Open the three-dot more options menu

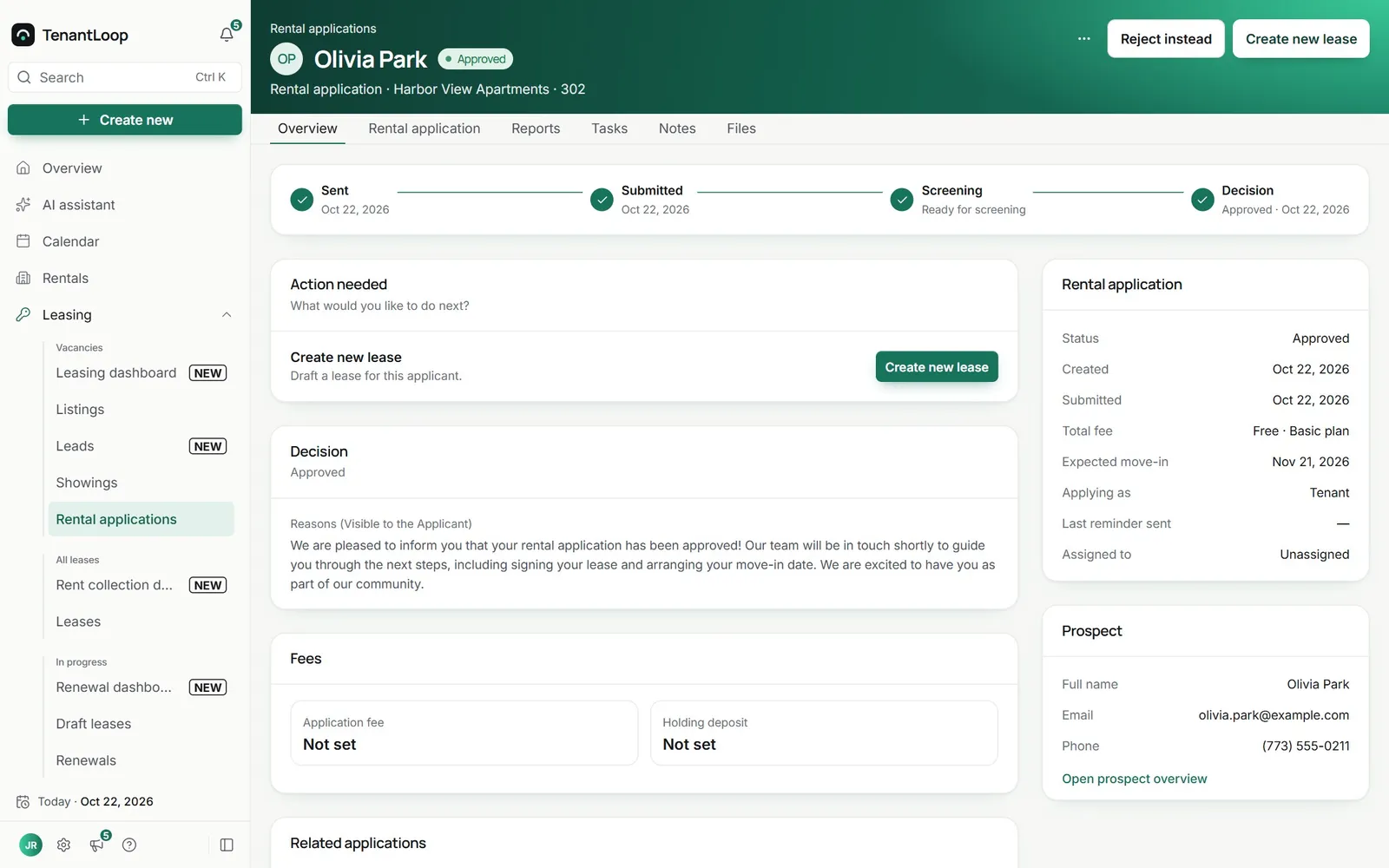[x=1083, y=39]
